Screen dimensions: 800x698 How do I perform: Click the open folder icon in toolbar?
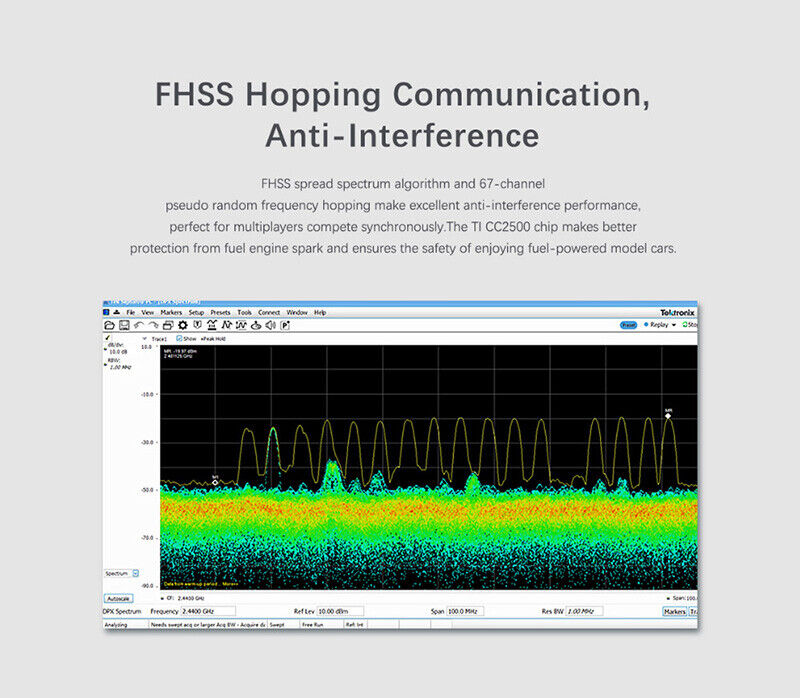[x=110, y=325]
